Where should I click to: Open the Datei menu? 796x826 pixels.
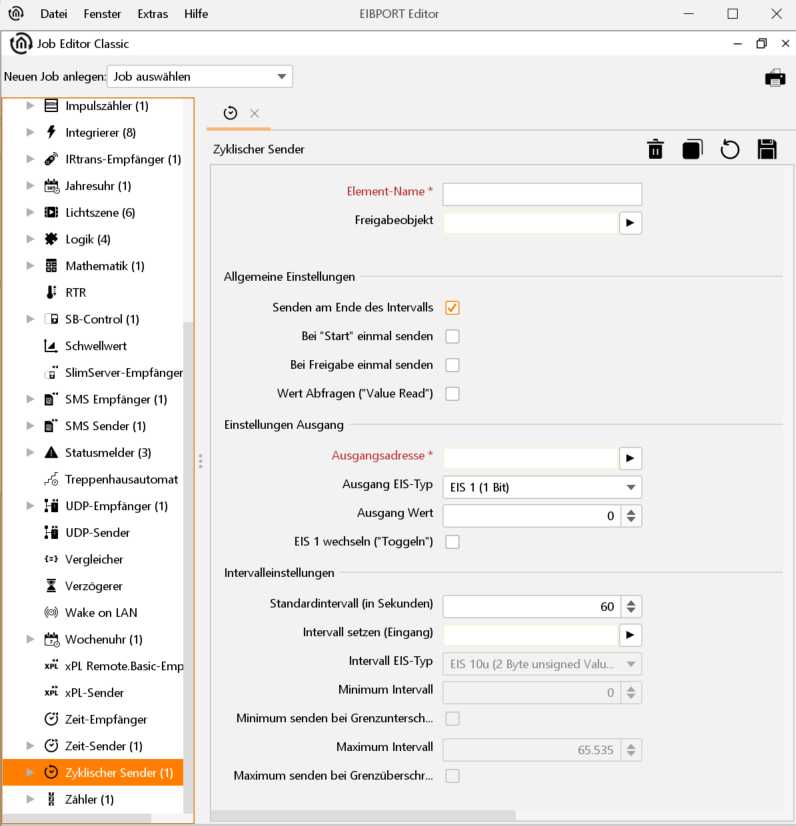tap(54, 14)
